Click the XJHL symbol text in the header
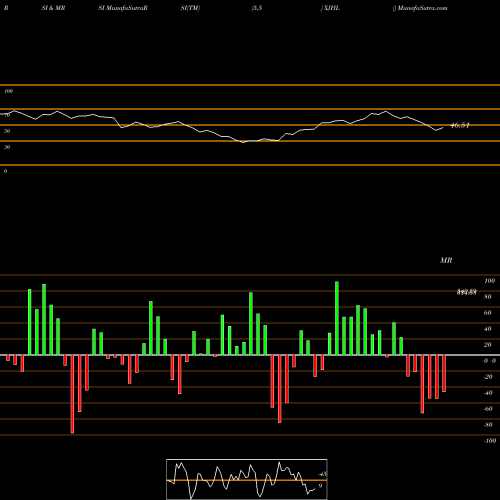Image resolution: width=500 pixels, height=500 pixels. [x=331, y=8]
